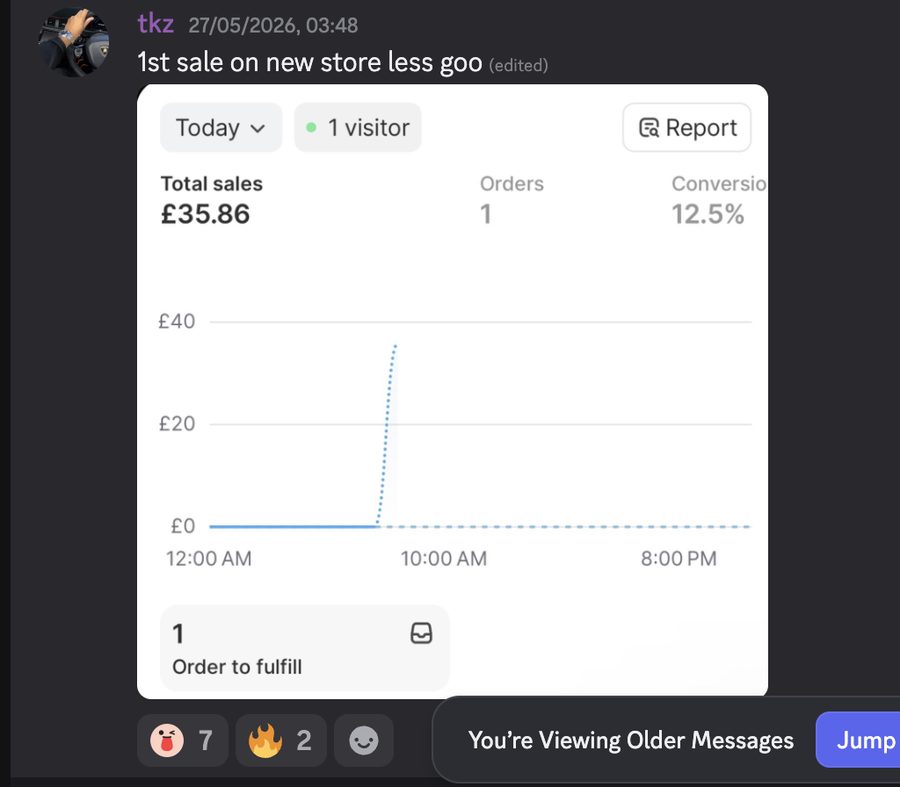Open the Report button
900x787 pixels.
pos(686,127)
